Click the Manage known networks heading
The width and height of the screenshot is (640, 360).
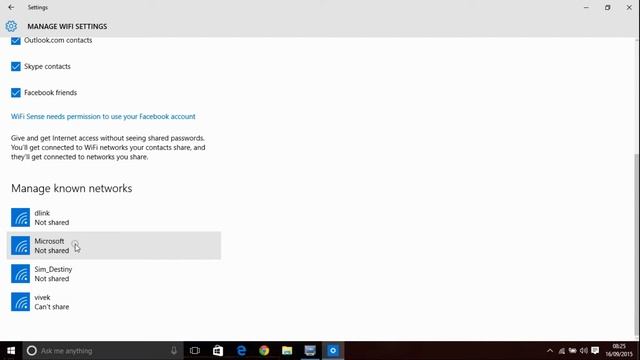click(71, 189)
